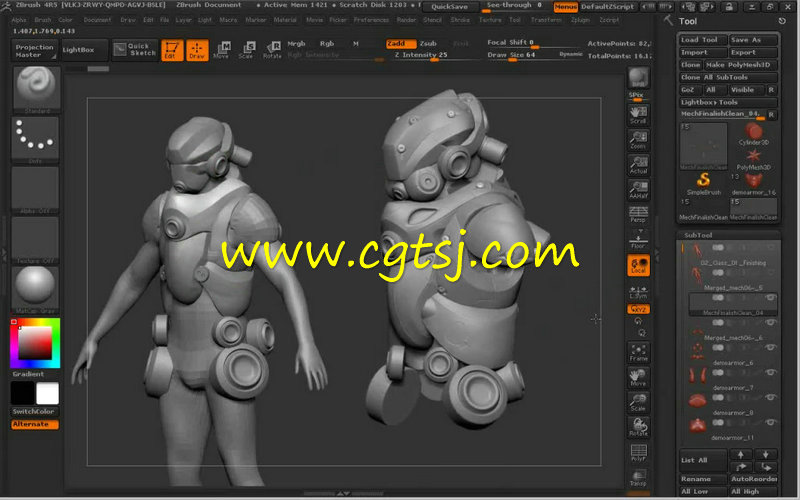
Task: Open Projection Master
Action: 34,50
